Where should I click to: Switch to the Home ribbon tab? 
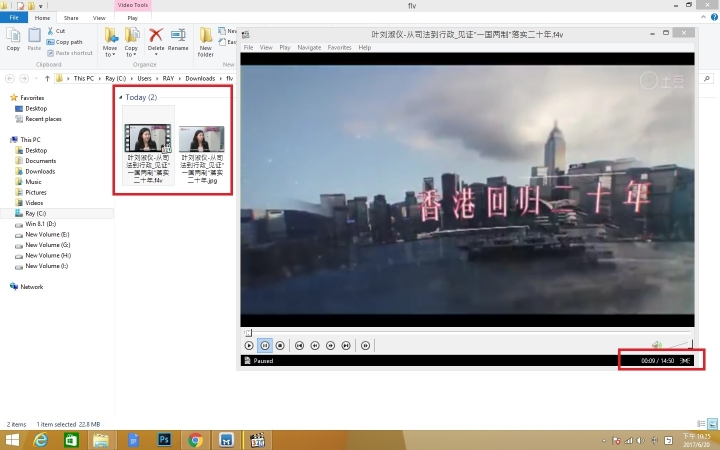pyautogui.click(x=42, y=18)
